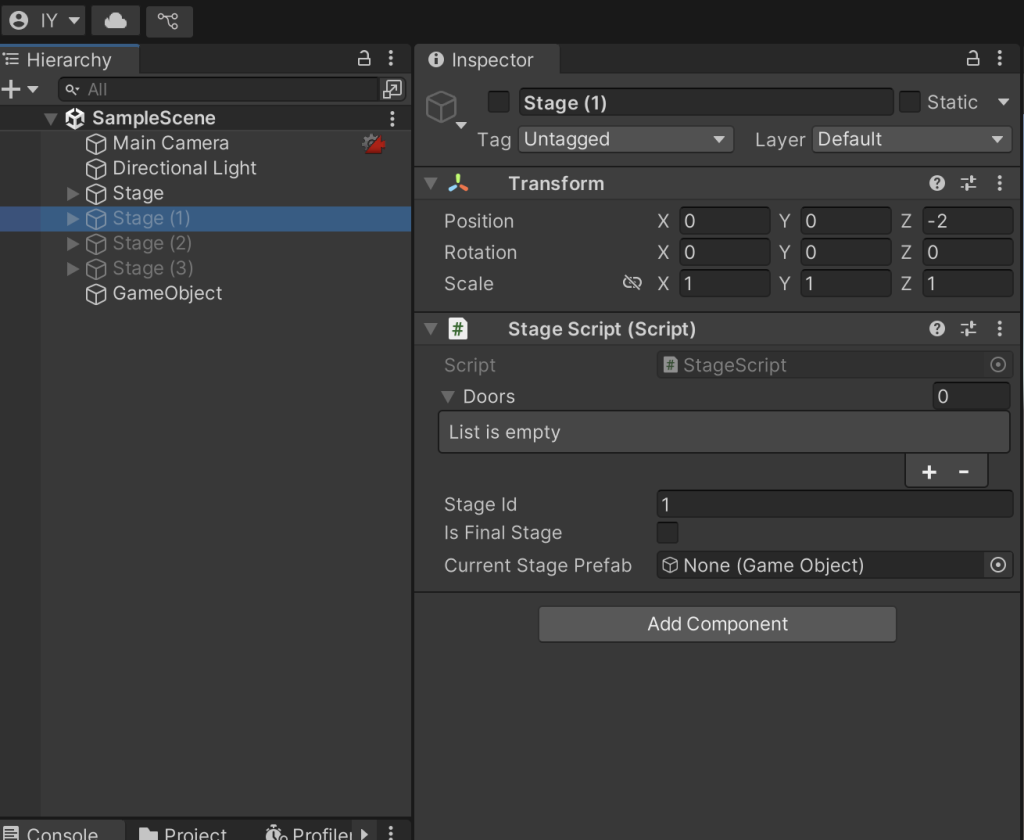This screenshot has width=1024, height=840.
Task: Open the Hierarchy create plus dropdown
Action: coord(20,89)
